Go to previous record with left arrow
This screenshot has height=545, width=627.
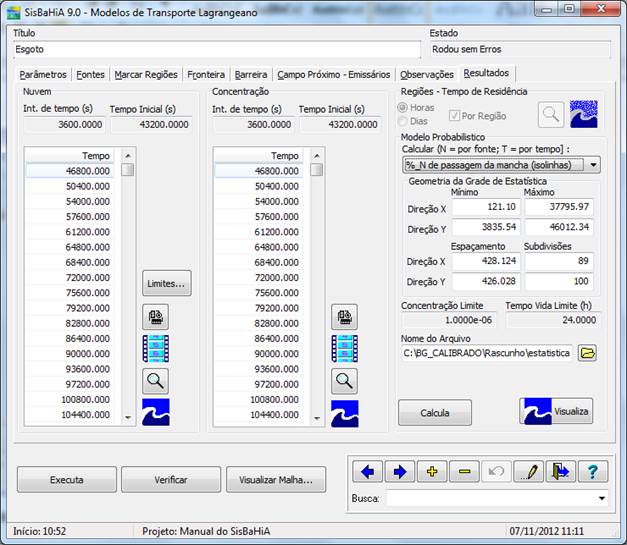[367, 472]
